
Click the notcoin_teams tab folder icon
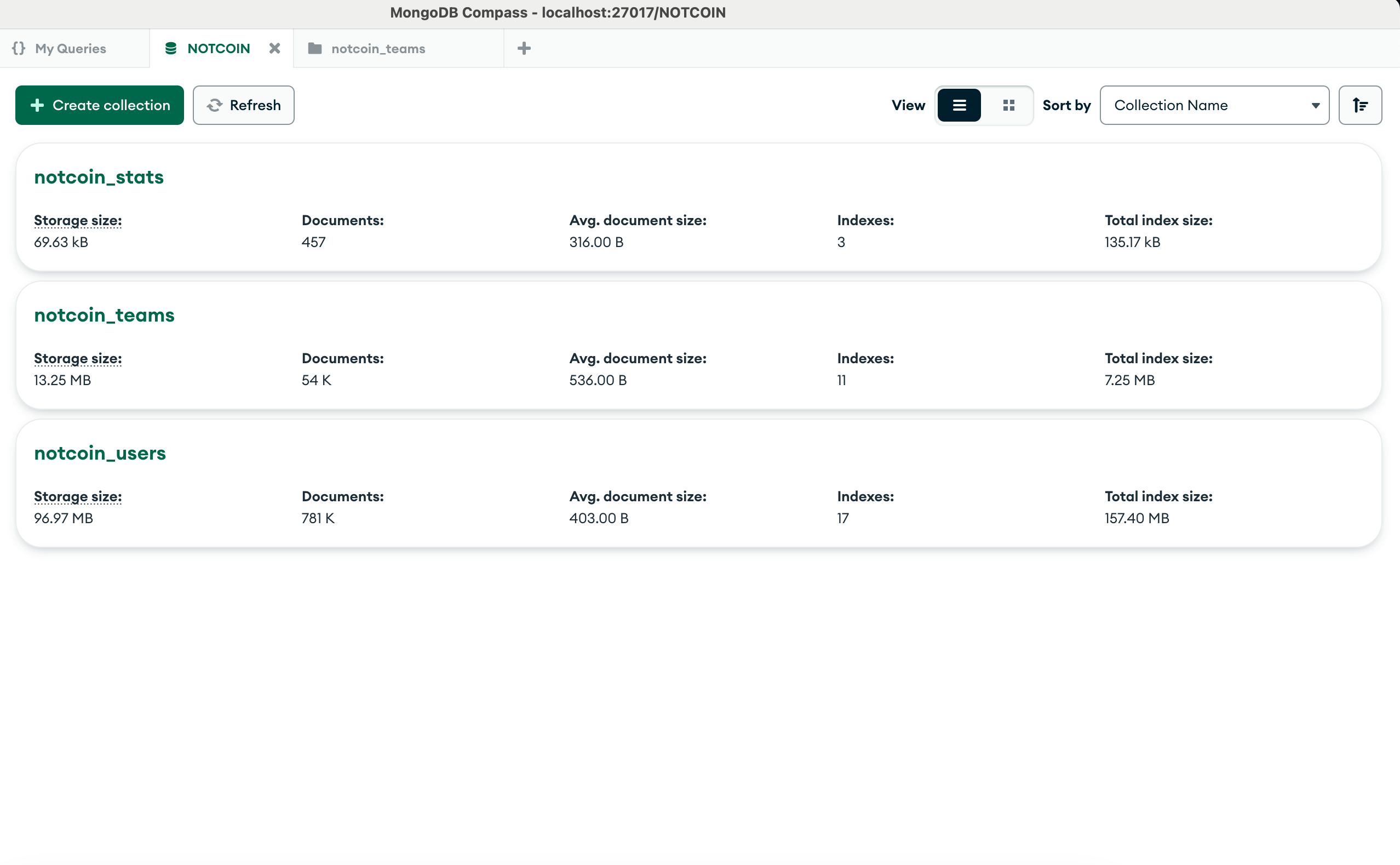tap(314, 49)
